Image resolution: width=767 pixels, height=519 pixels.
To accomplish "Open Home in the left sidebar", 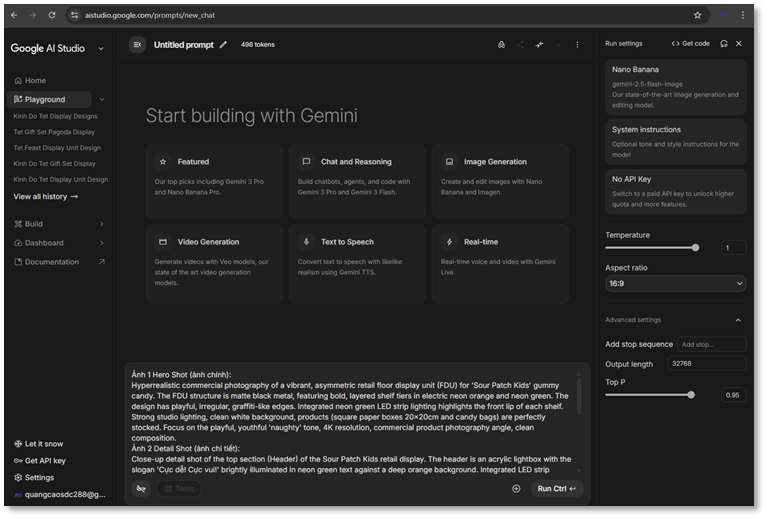I will [35, 80].
